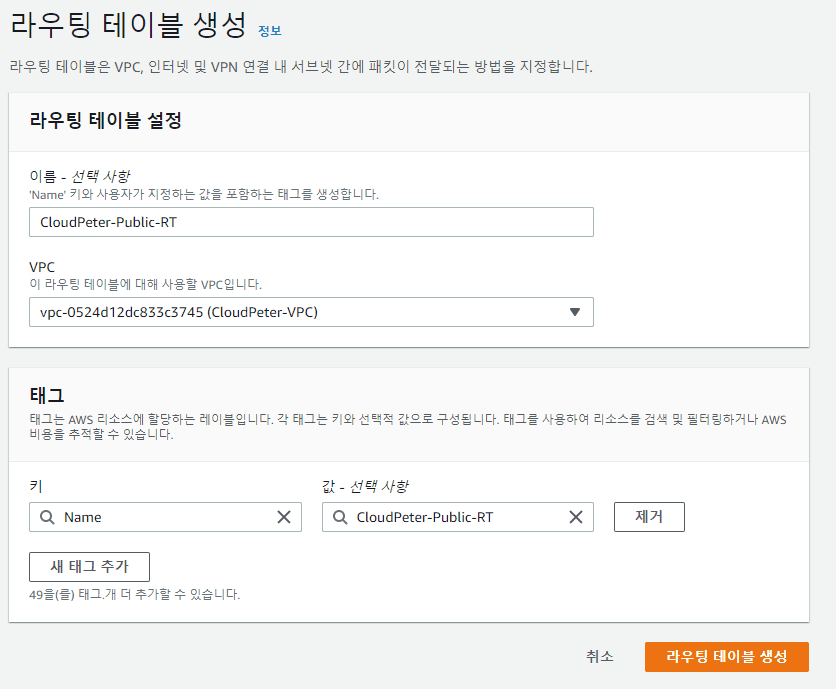Open the 정보 info link
This screenshot has width=836, height=689.
pos(269,31)
